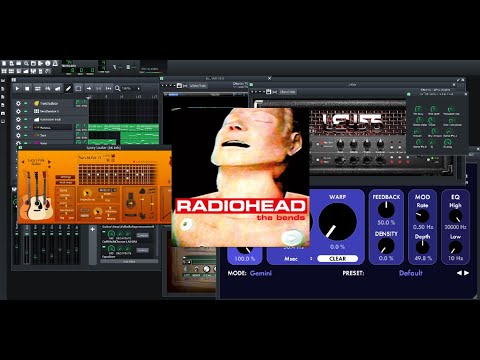The width and height of the screenshot is (480, 360).
Task: Click the EQ High knob
Action: [455, 216]
